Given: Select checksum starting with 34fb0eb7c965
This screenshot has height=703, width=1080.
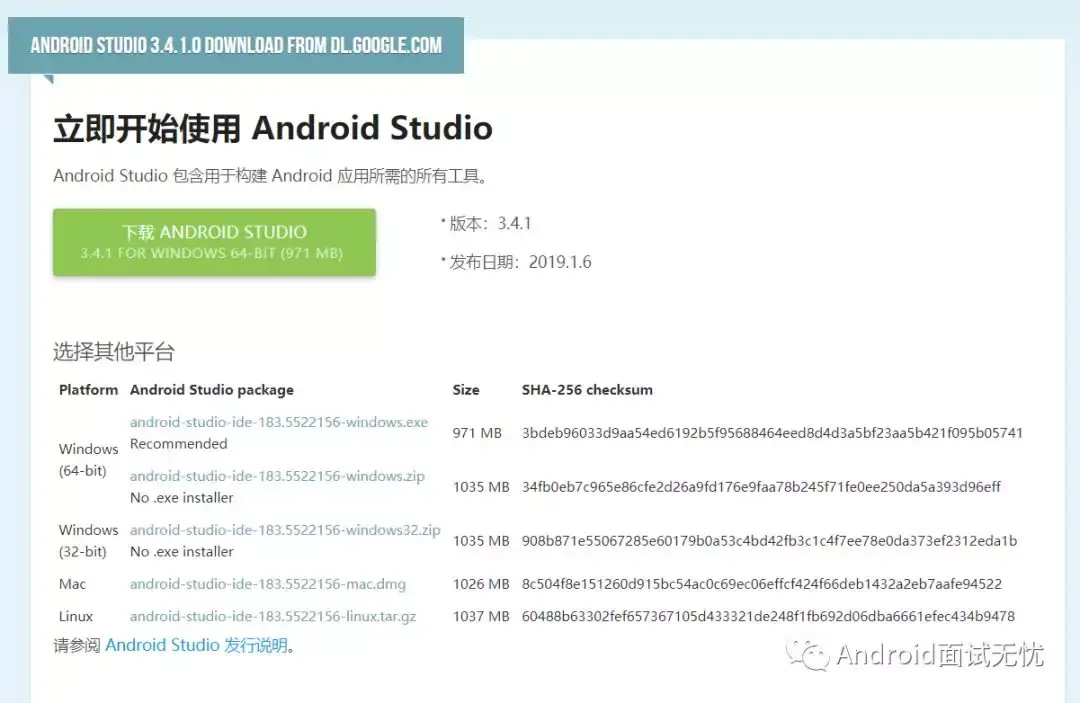Looking at the screenshot, I should pos(761,487).
